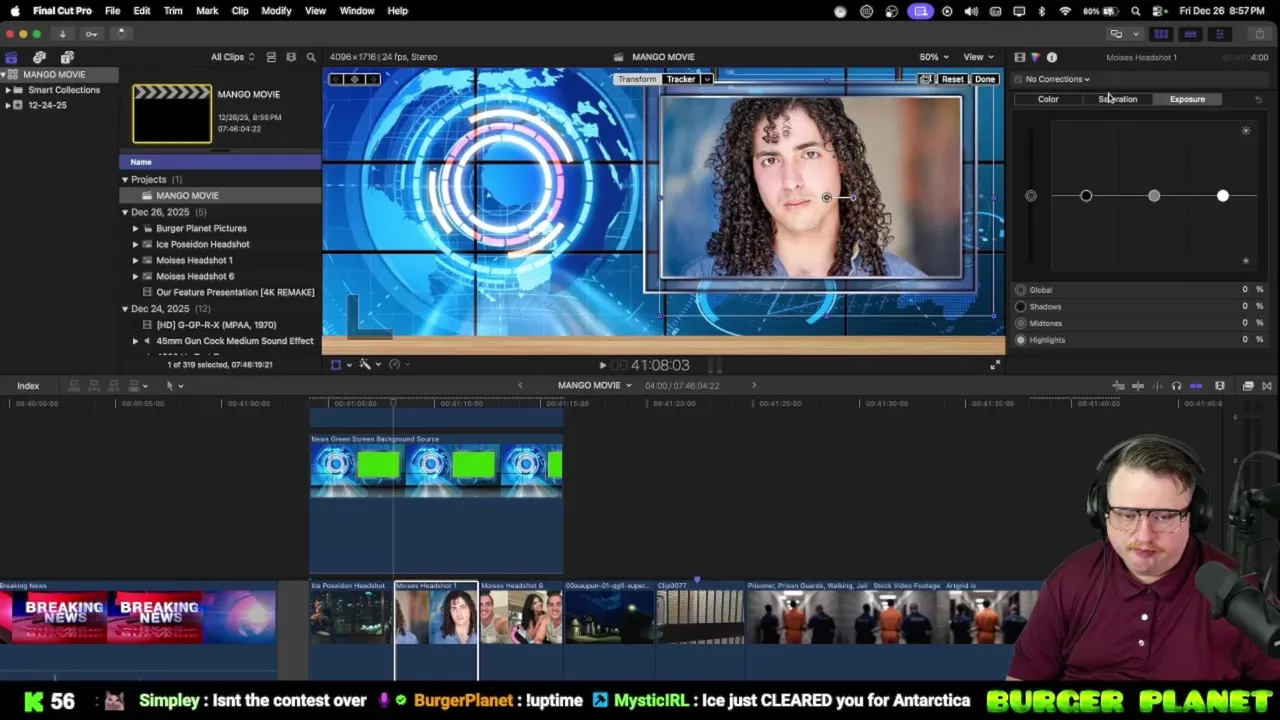Collapse the Dec 26, 2025 group

click(125, 212)
